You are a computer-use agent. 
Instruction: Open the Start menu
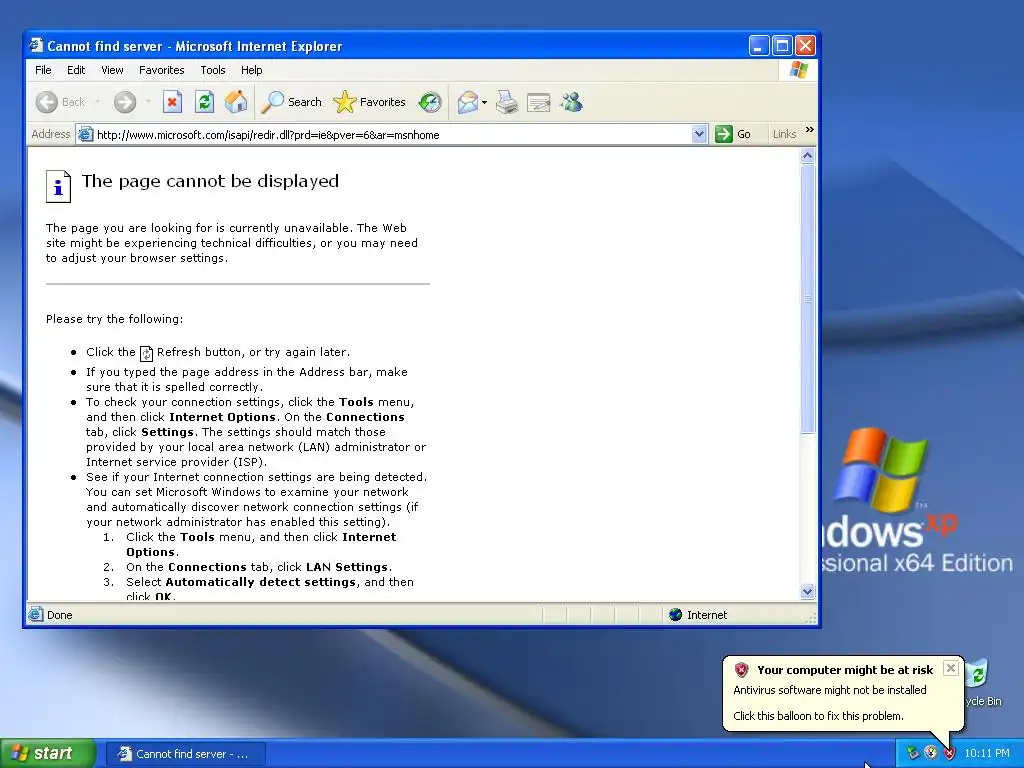48,753
